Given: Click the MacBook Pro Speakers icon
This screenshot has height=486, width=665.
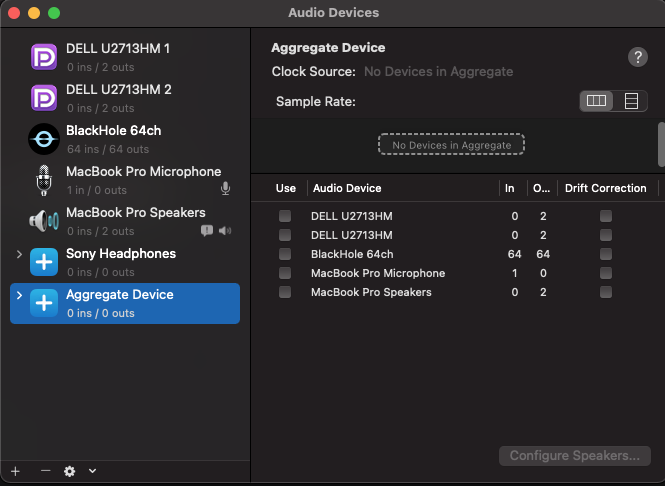Looking at the screenshot, I should pyautogui.click(x=44, y=221).
